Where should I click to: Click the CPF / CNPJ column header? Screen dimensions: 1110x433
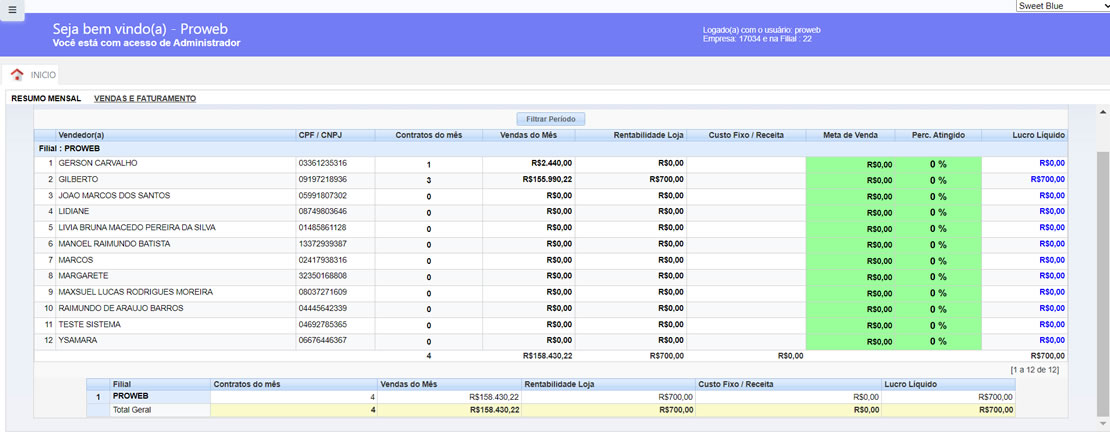point(322,135)
